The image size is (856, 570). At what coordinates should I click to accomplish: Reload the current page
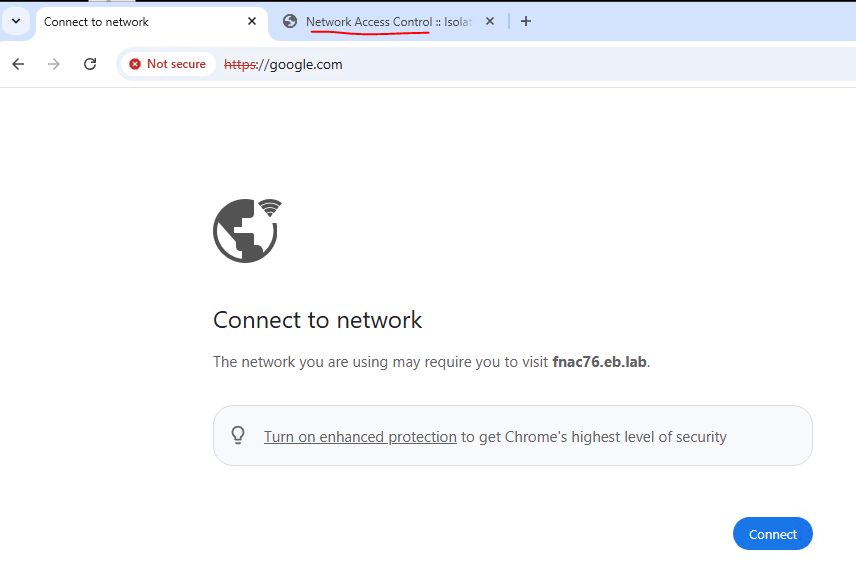(x=90, y=64)
